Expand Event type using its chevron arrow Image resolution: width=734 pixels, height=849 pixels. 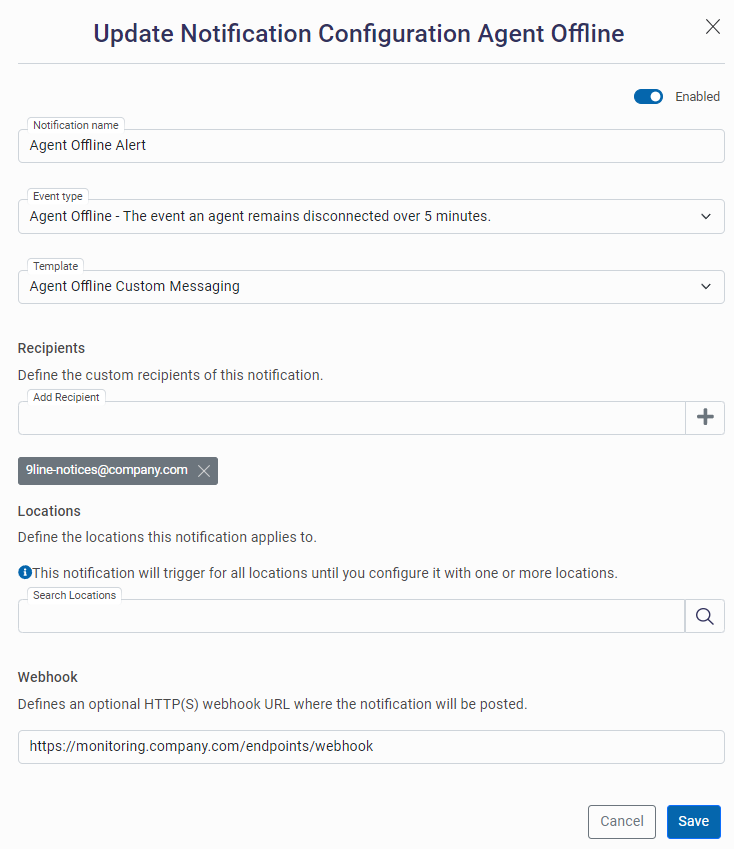click(x=706, y=217)
